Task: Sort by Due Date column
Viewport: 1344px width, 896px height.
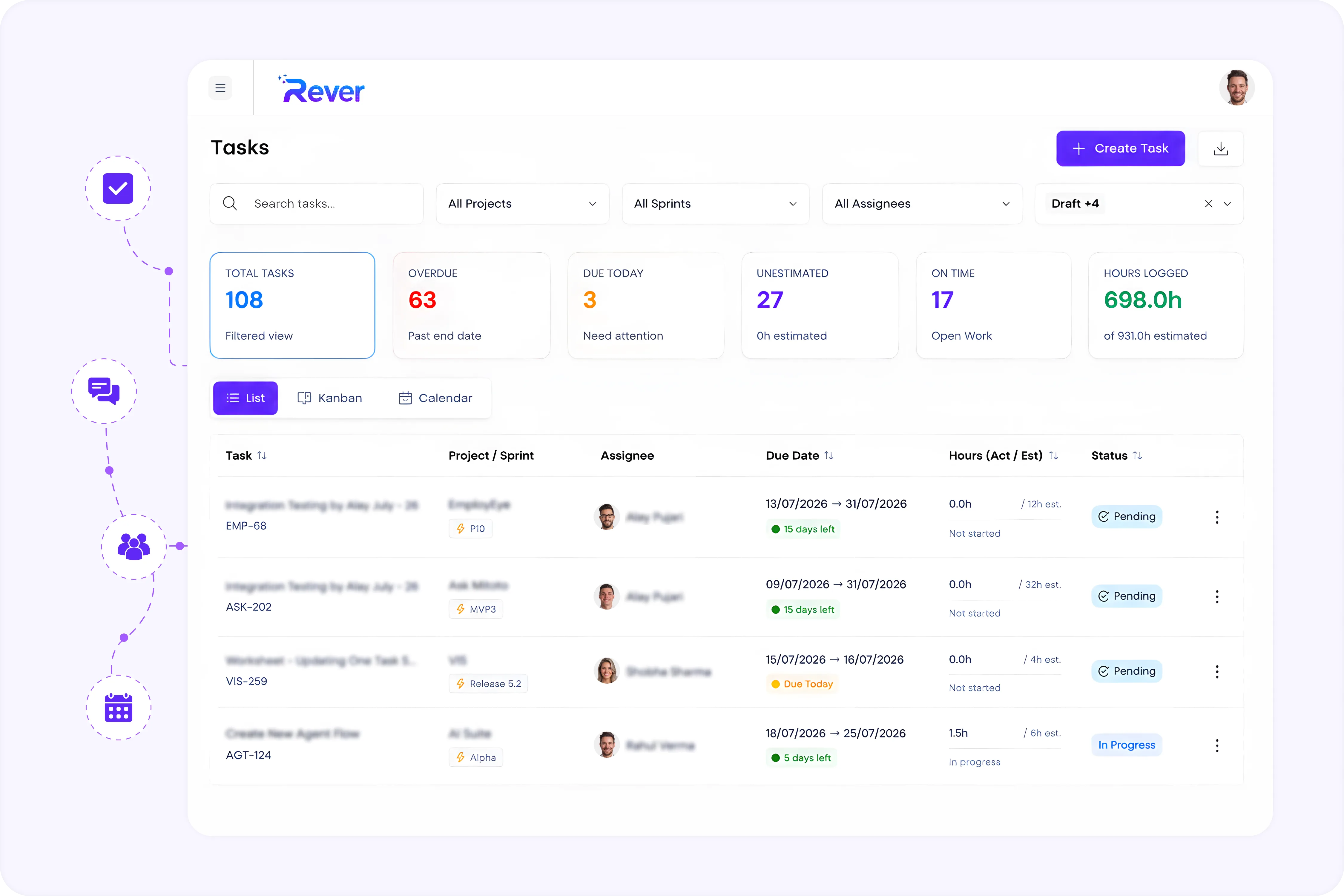Action: click(829, 455)
